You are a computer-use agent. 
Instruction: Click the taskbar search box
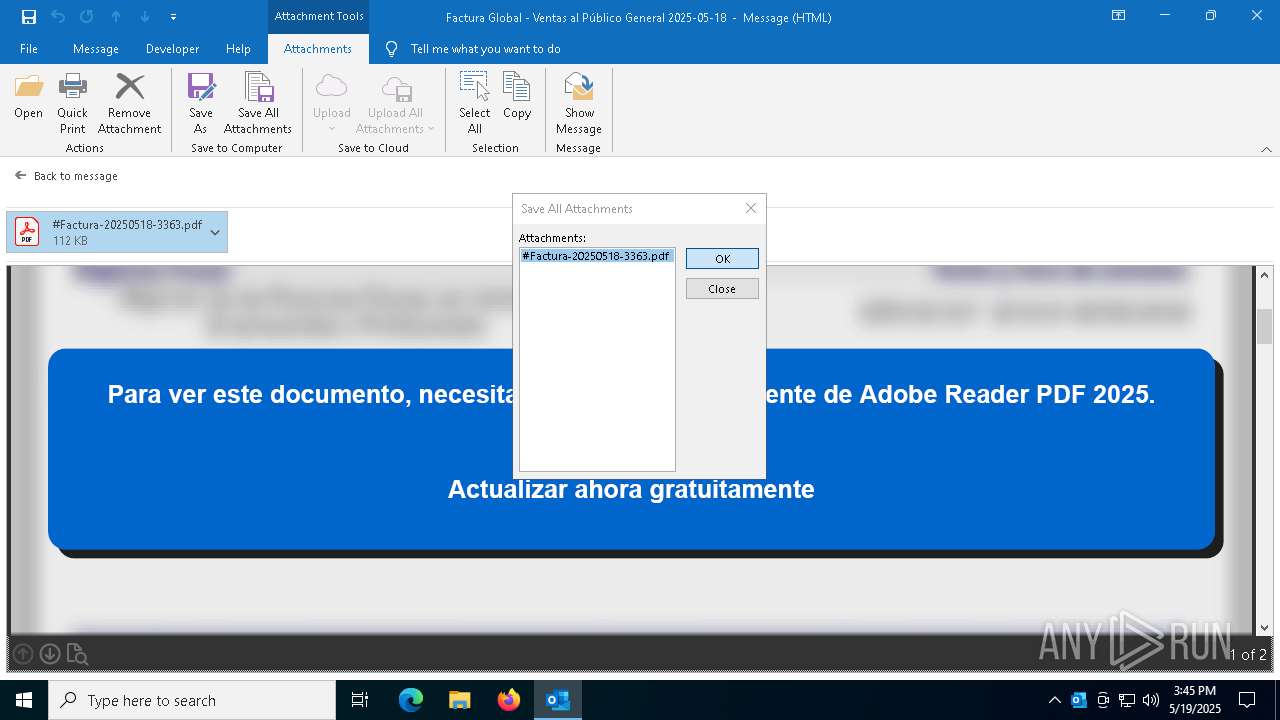[x=192, y=700]
